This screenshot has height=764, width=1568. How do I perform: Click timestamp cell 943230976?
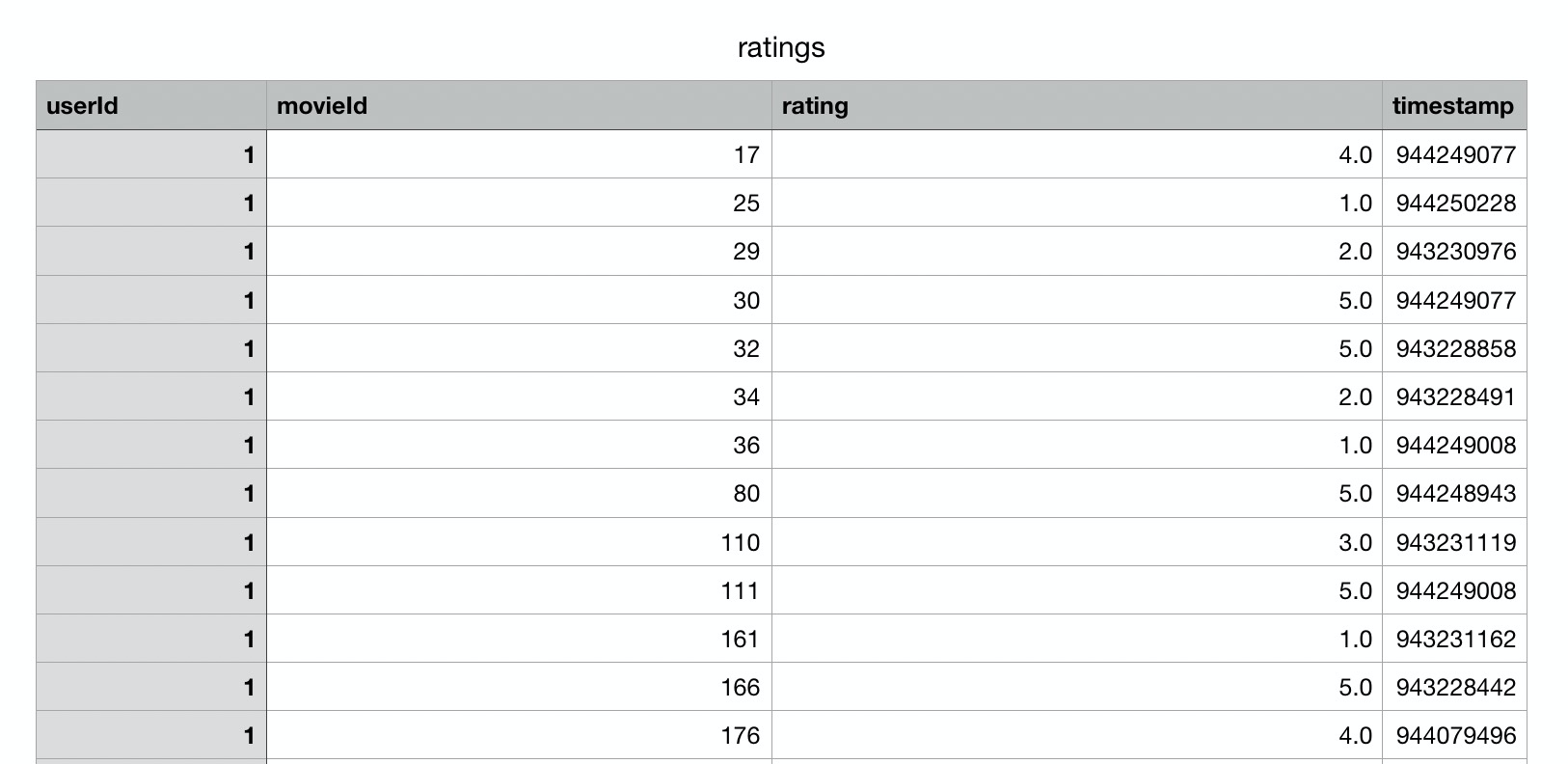(1454, 251)
